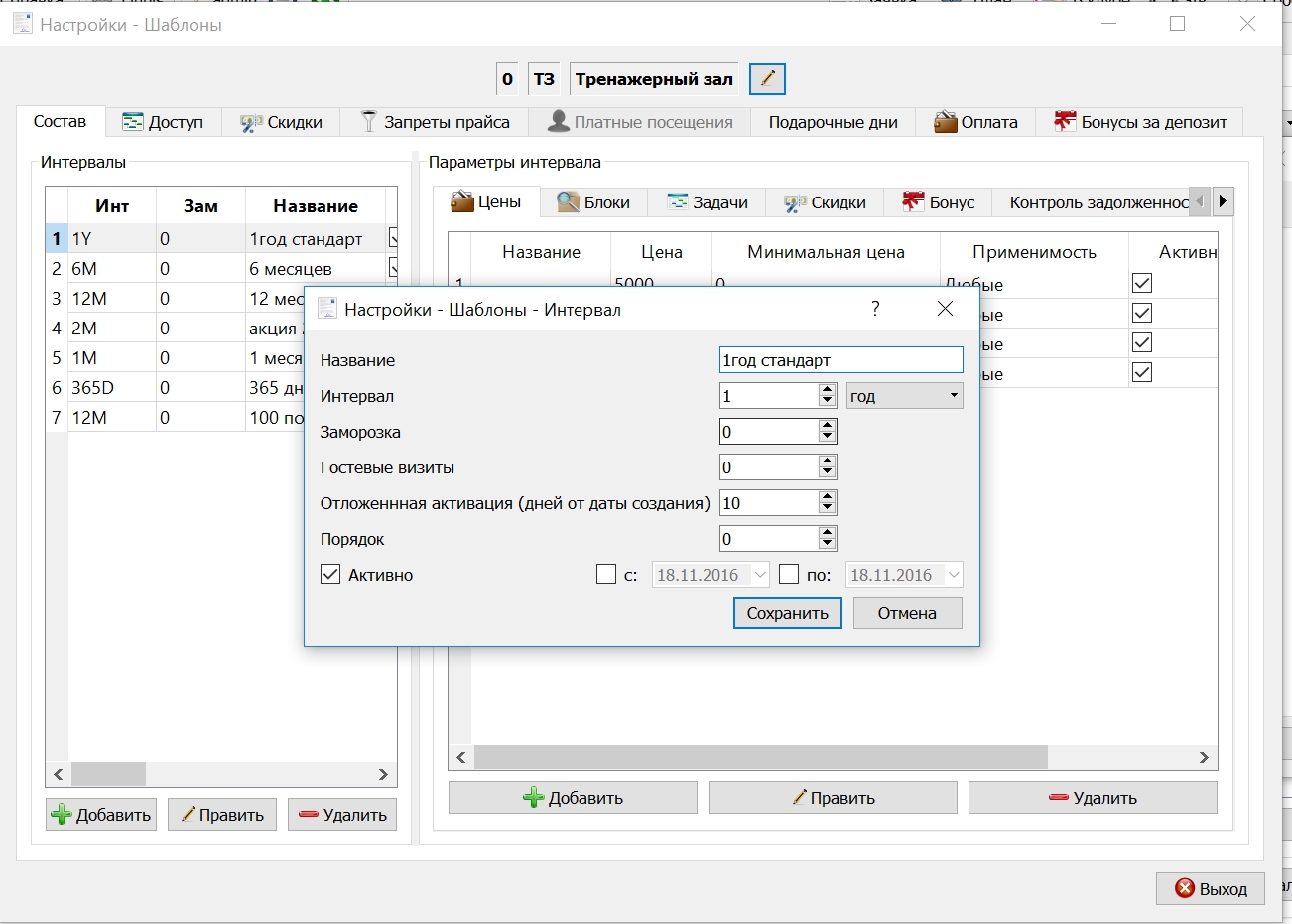Open Бонусы за депозит tab gift icon
Image resolution: width=1292 pixels, height=924 pixels.
click(1065, 122)
